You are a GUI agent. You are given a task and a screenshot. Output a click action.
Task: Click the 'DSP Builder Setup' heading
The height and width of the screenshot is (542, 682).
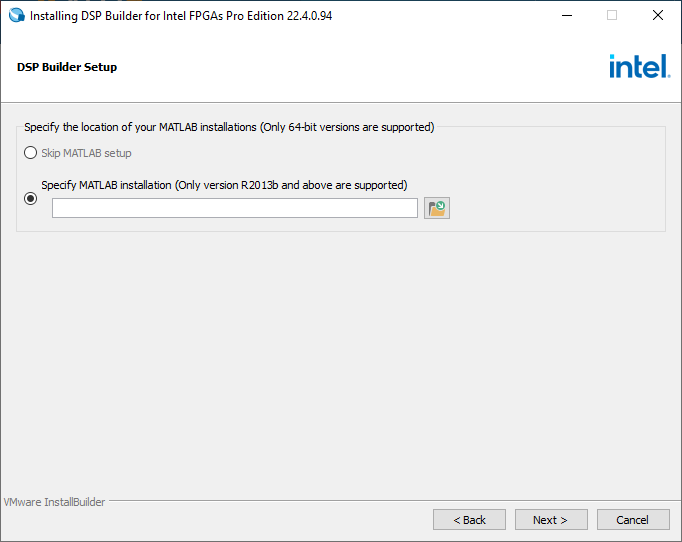67,67
